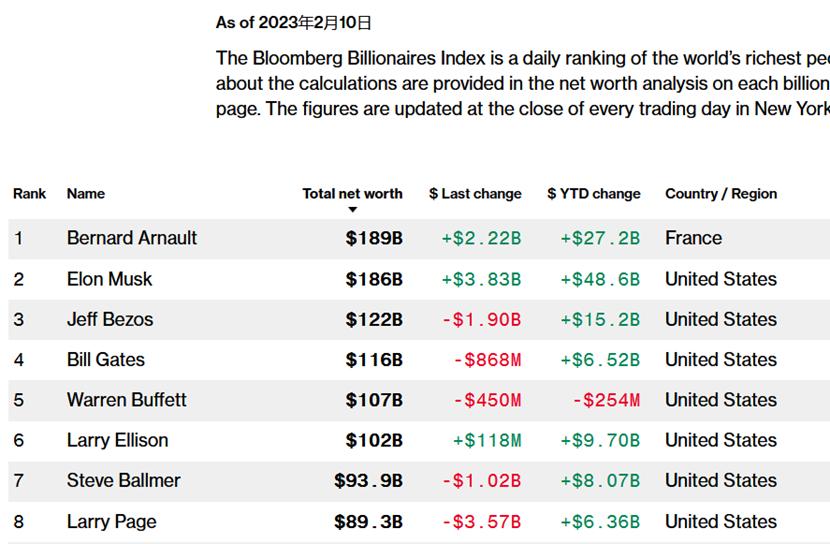Open Bill Gates's profile link
Screen dimensions: 830x544
coord(106,360)
